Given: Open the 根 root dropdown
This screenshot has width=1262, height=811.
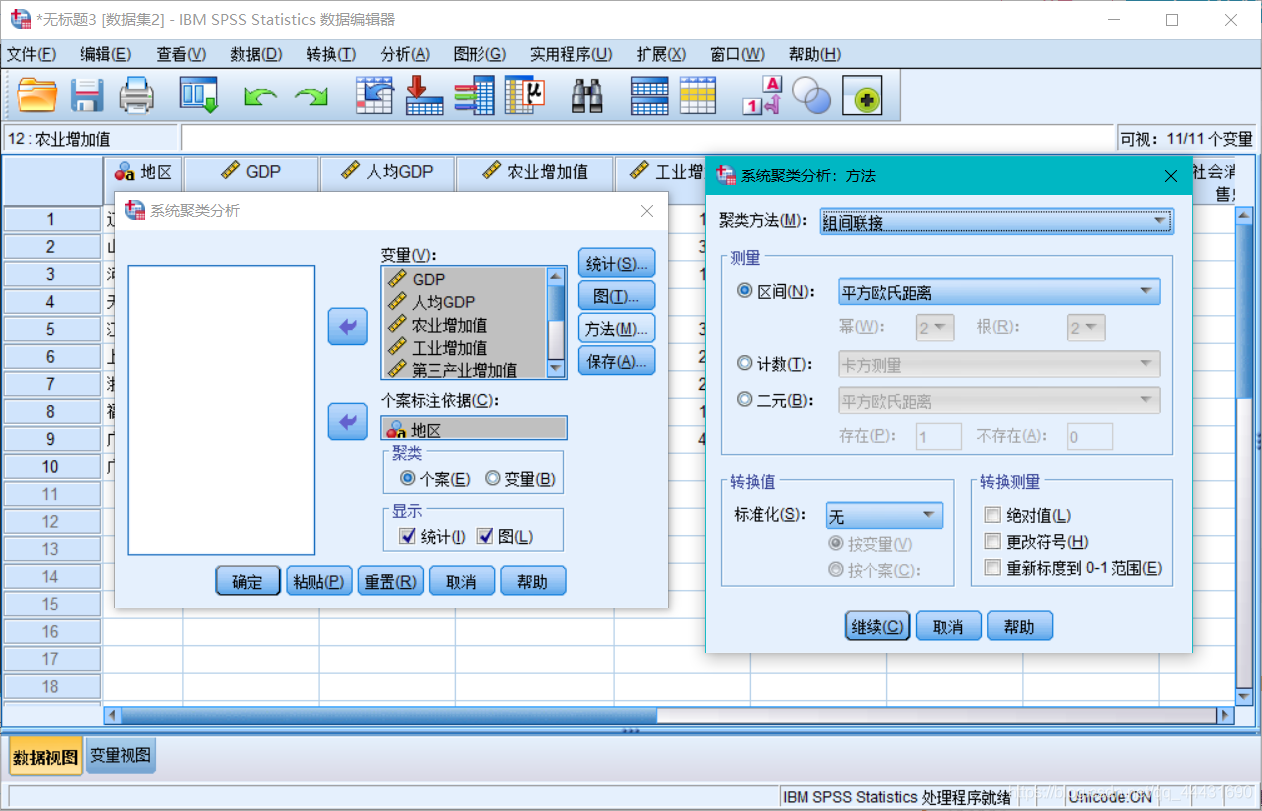Looking at the screenshot, I should coord(1086,327).
